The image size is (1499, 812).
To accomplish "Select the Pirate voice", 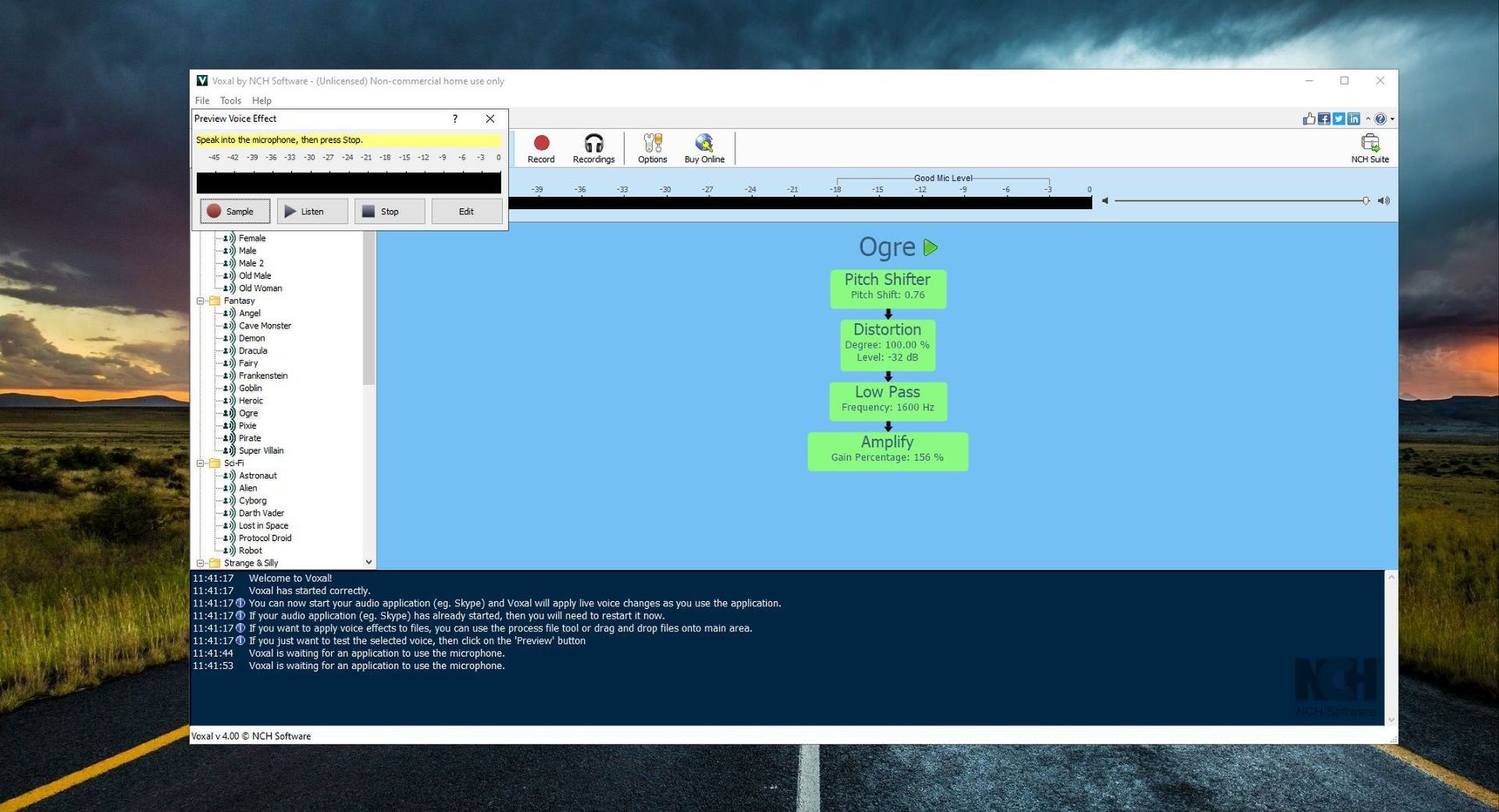I will [x=250, y=438].
